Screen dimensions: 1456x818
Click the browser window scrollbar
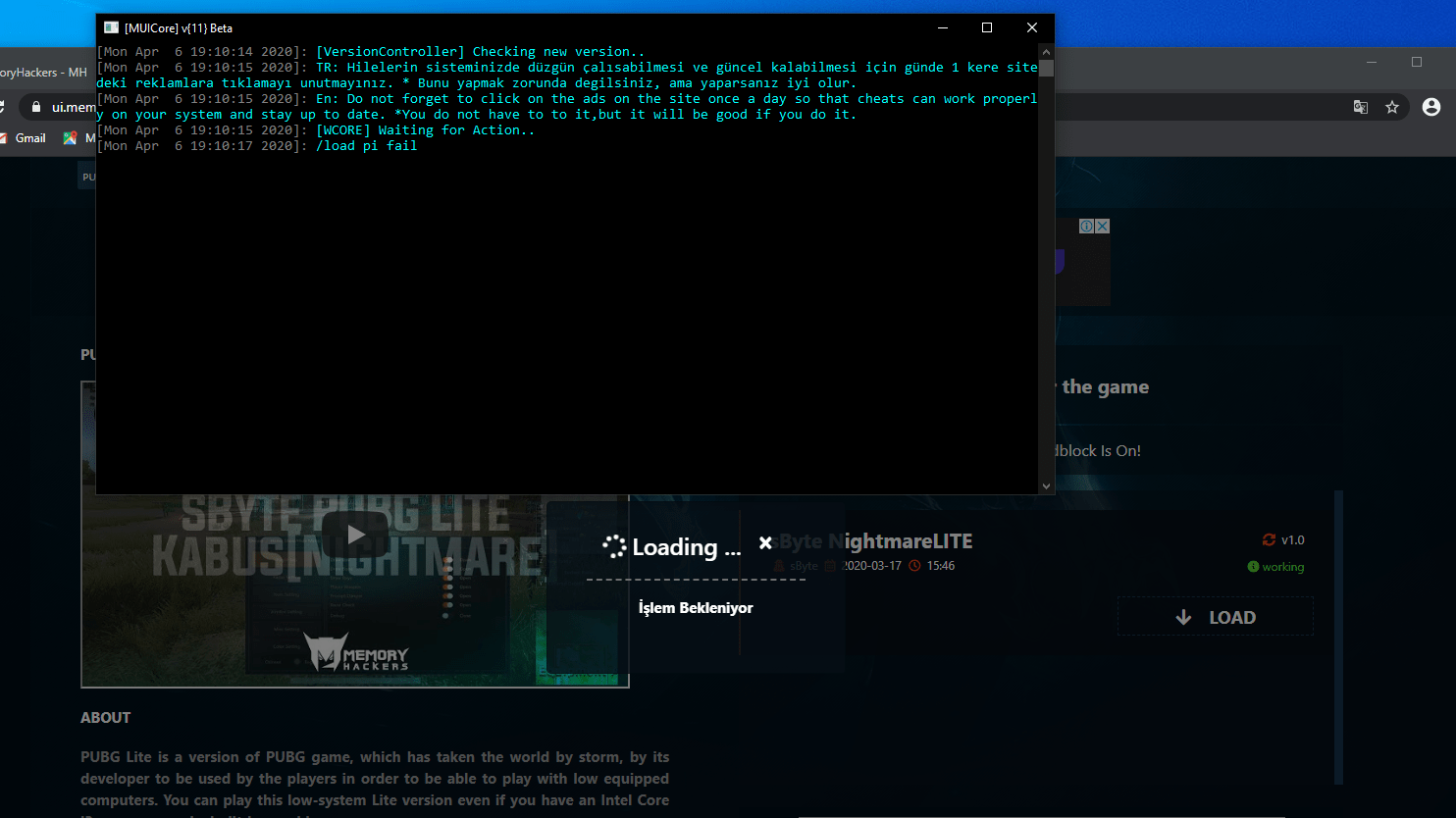(x=1338, y=638)
